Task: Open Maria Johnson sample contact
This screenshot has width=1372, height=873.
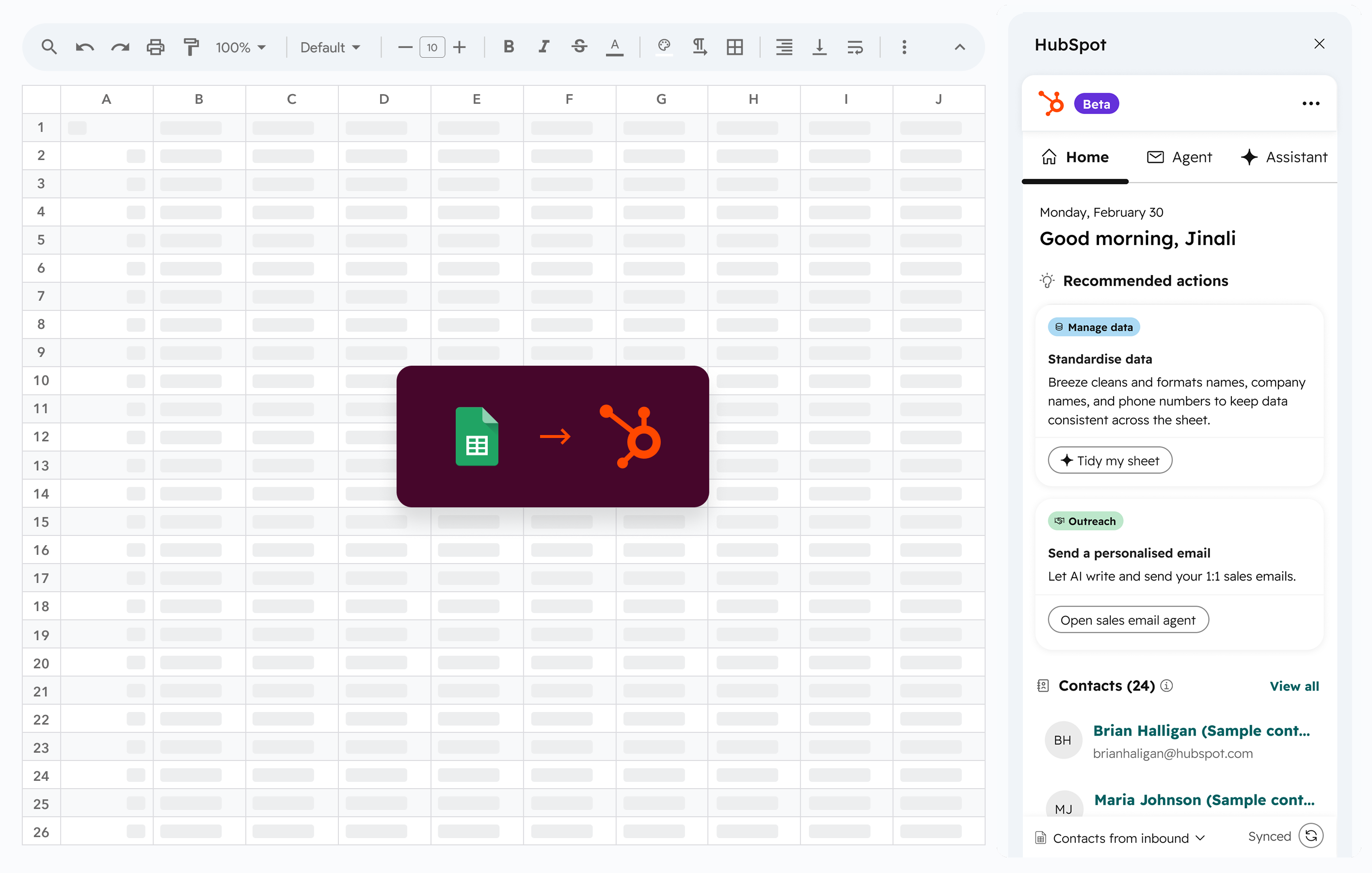Action: click(1204, 800)
